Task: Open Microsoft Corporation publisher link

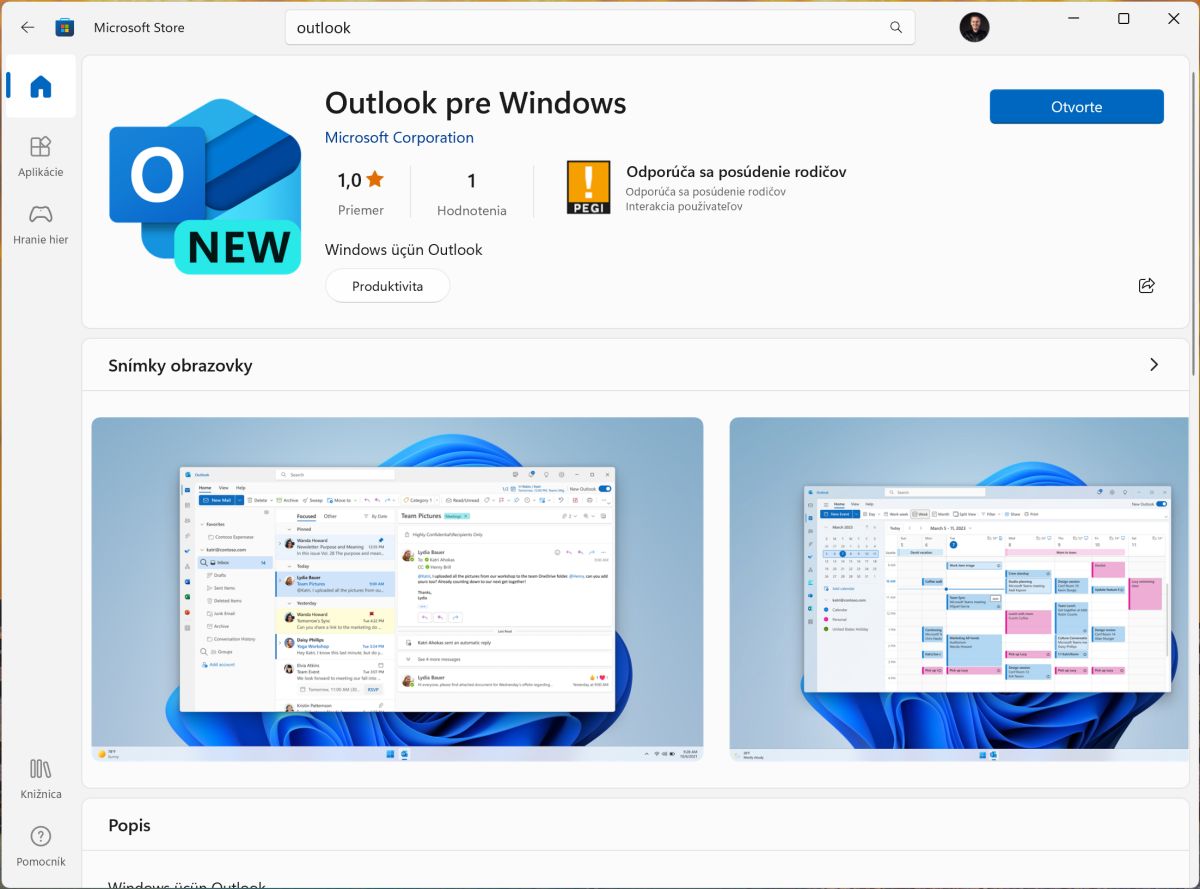Action: coord(399,138)
